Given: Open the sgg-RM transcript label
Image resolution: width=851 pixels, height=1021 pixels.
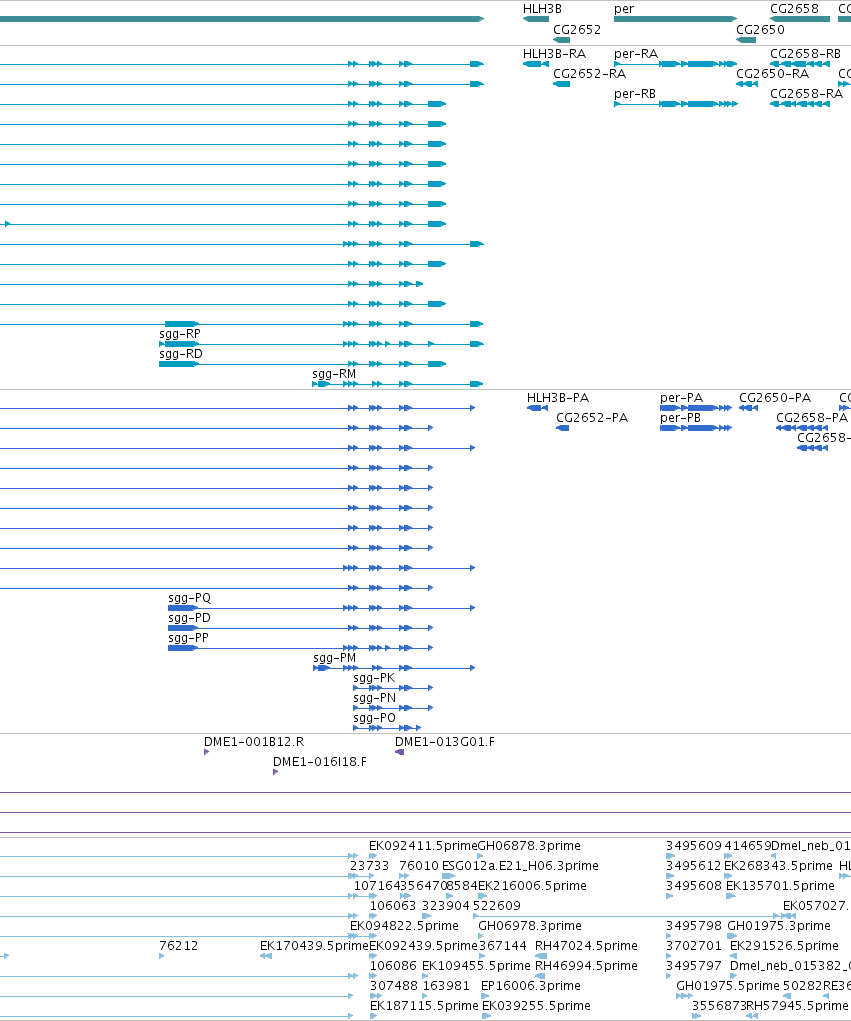Looking at the screenshot, I should pos(334,374).
